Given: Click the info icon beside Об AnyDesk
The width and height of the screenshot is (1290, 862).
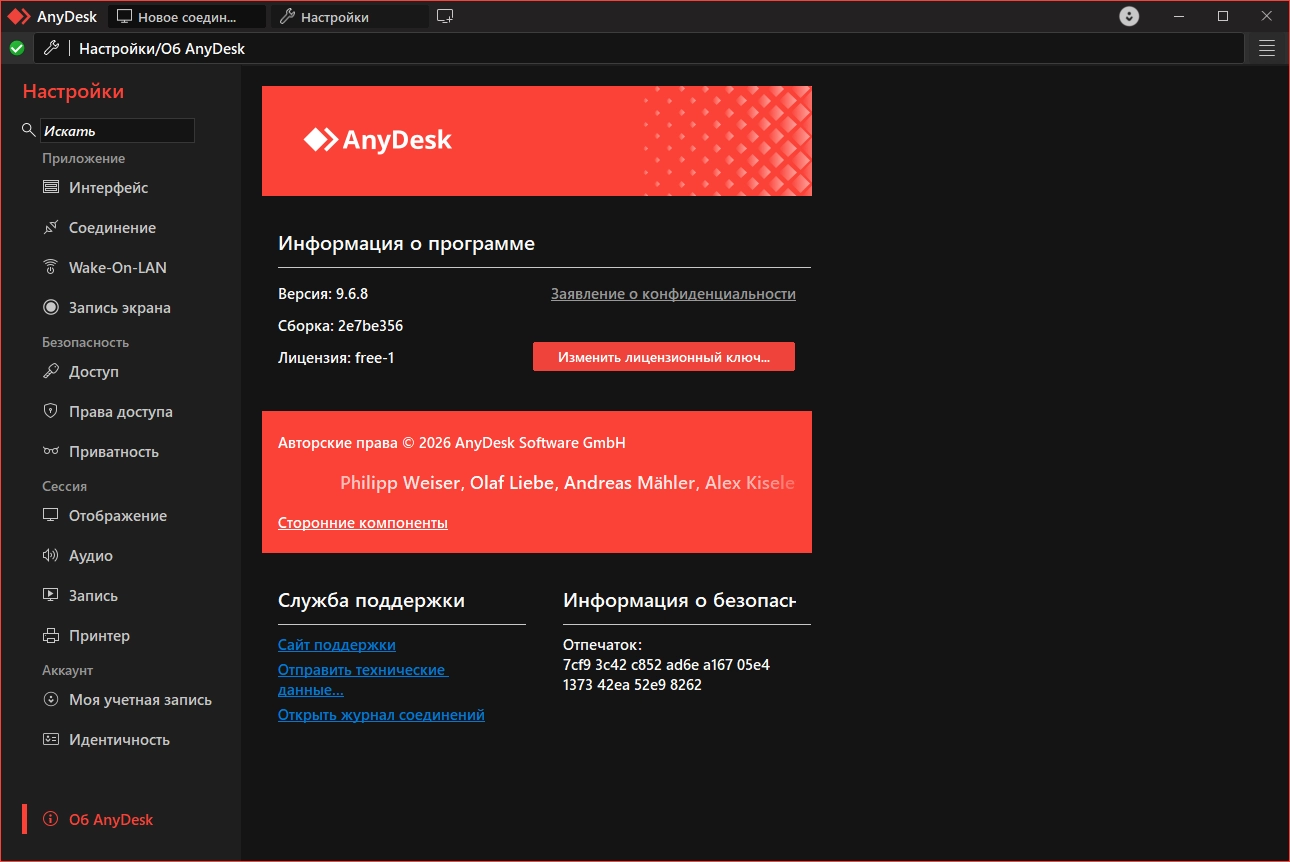Looking at the screenshot, I should click(x=51, y=820).
